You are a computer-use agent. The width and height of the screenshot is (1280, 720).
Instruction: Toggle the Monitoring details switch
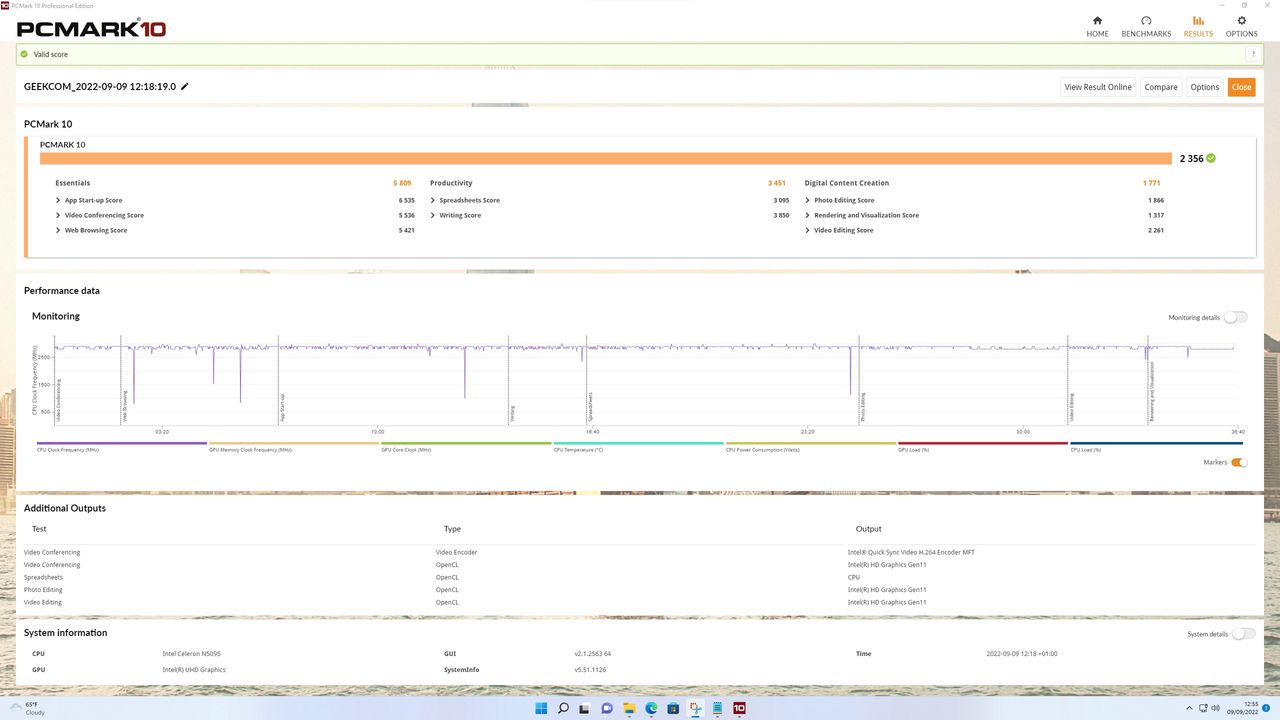(1236, 317)
